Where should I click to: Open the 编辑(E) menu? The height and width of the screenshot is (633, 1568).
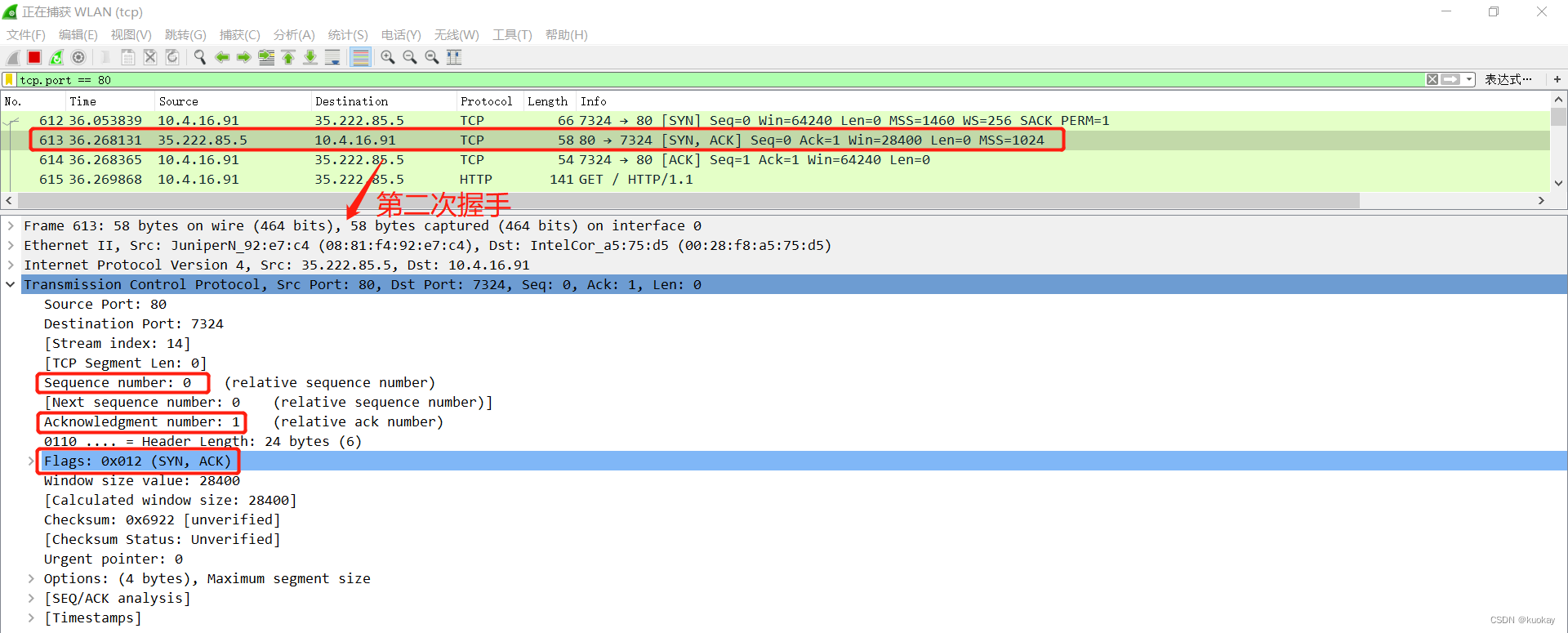[x=78, y=34]
